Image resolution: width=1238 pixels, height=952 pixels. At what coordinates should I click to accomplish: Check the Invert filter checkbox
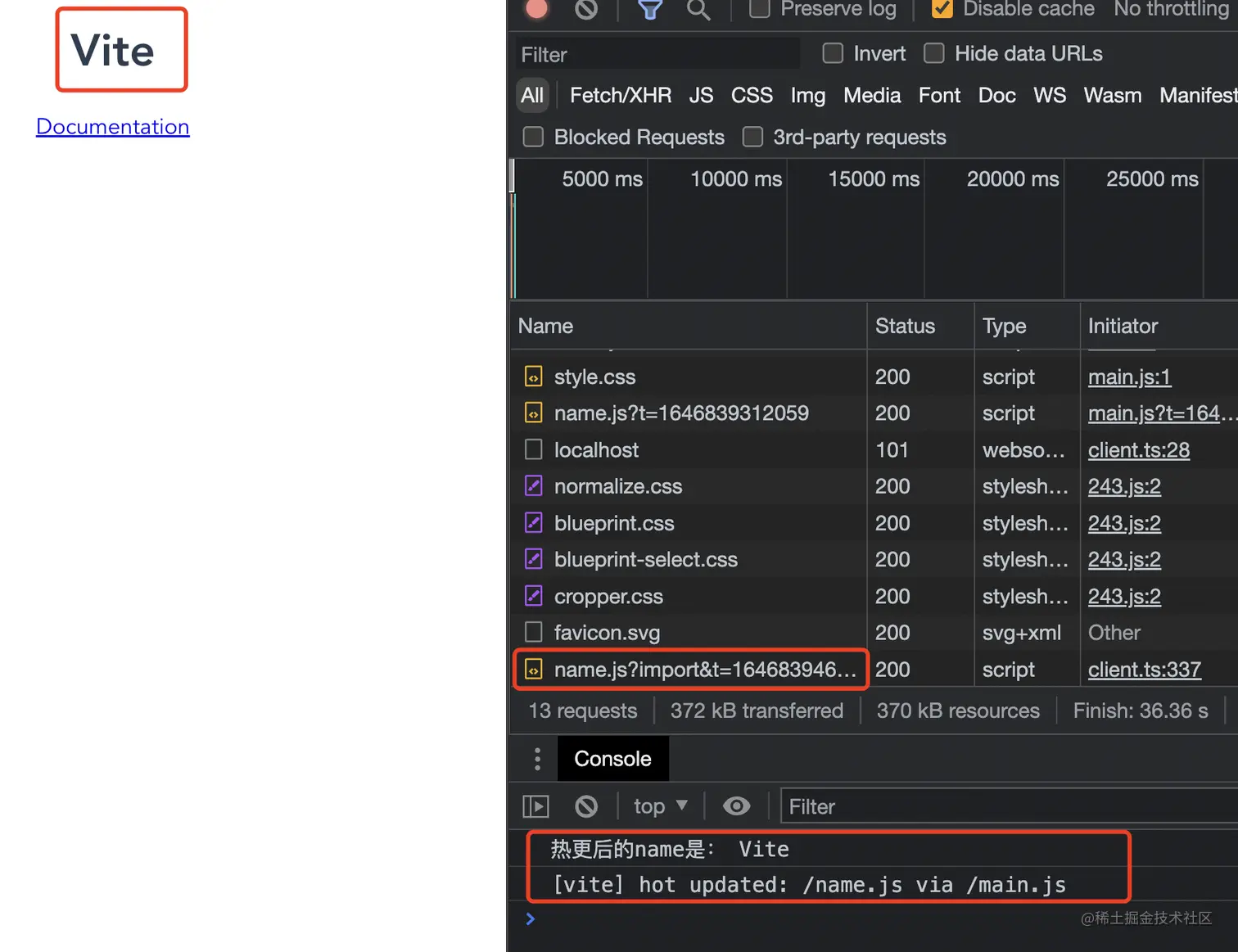[x=833, y=53]
